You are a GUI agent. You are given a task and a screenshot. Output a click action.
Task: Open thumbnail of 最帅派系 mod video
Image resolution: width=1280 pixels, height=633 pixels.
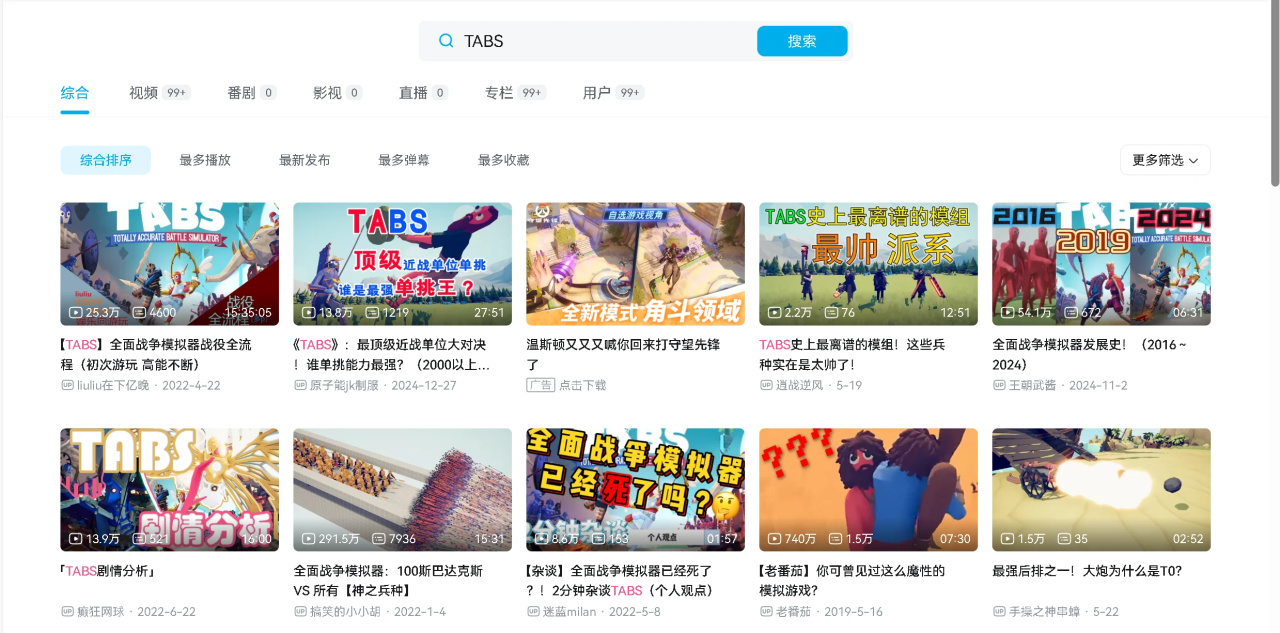869,264
